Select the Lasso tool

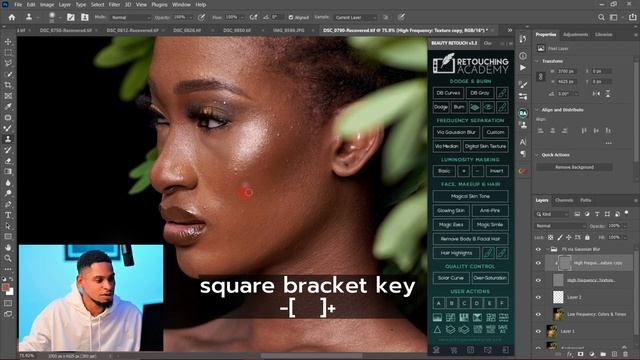[x=8, y=63]
